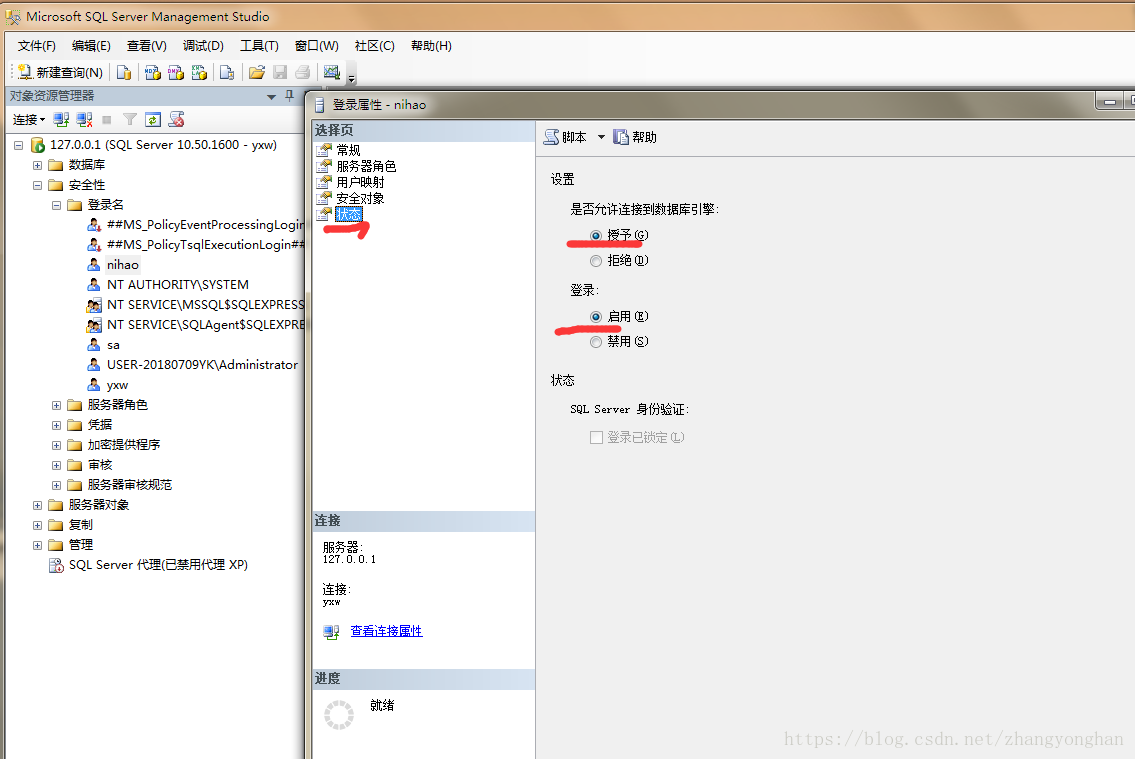
Task: Click the connect Object Explorer icon
Action: pos(61,119)
